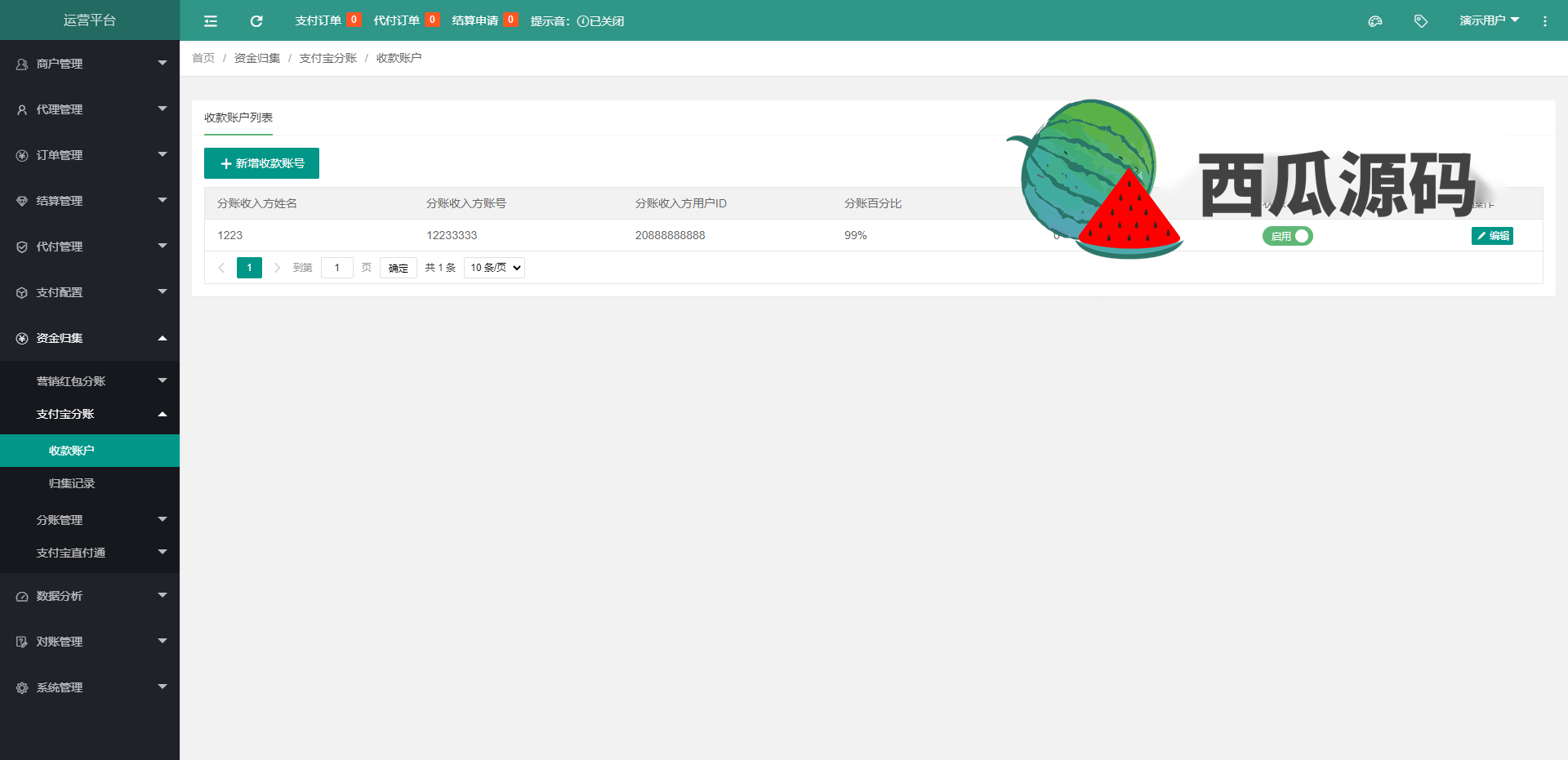
Task: Go to next page arrow in pagination
Action: coord(277,268)
